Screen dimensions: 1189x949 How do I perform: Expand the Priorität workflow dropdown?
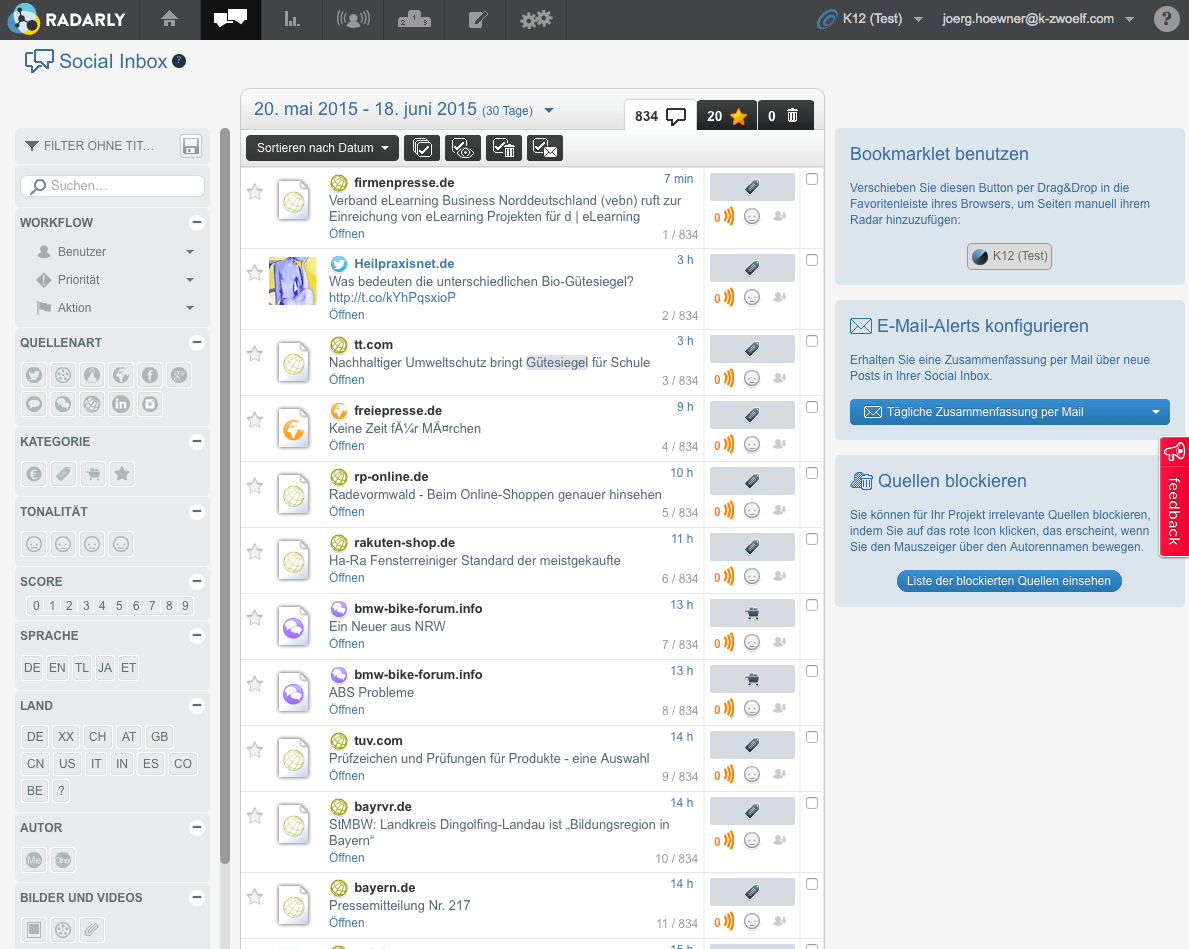(x=190, y=280)
